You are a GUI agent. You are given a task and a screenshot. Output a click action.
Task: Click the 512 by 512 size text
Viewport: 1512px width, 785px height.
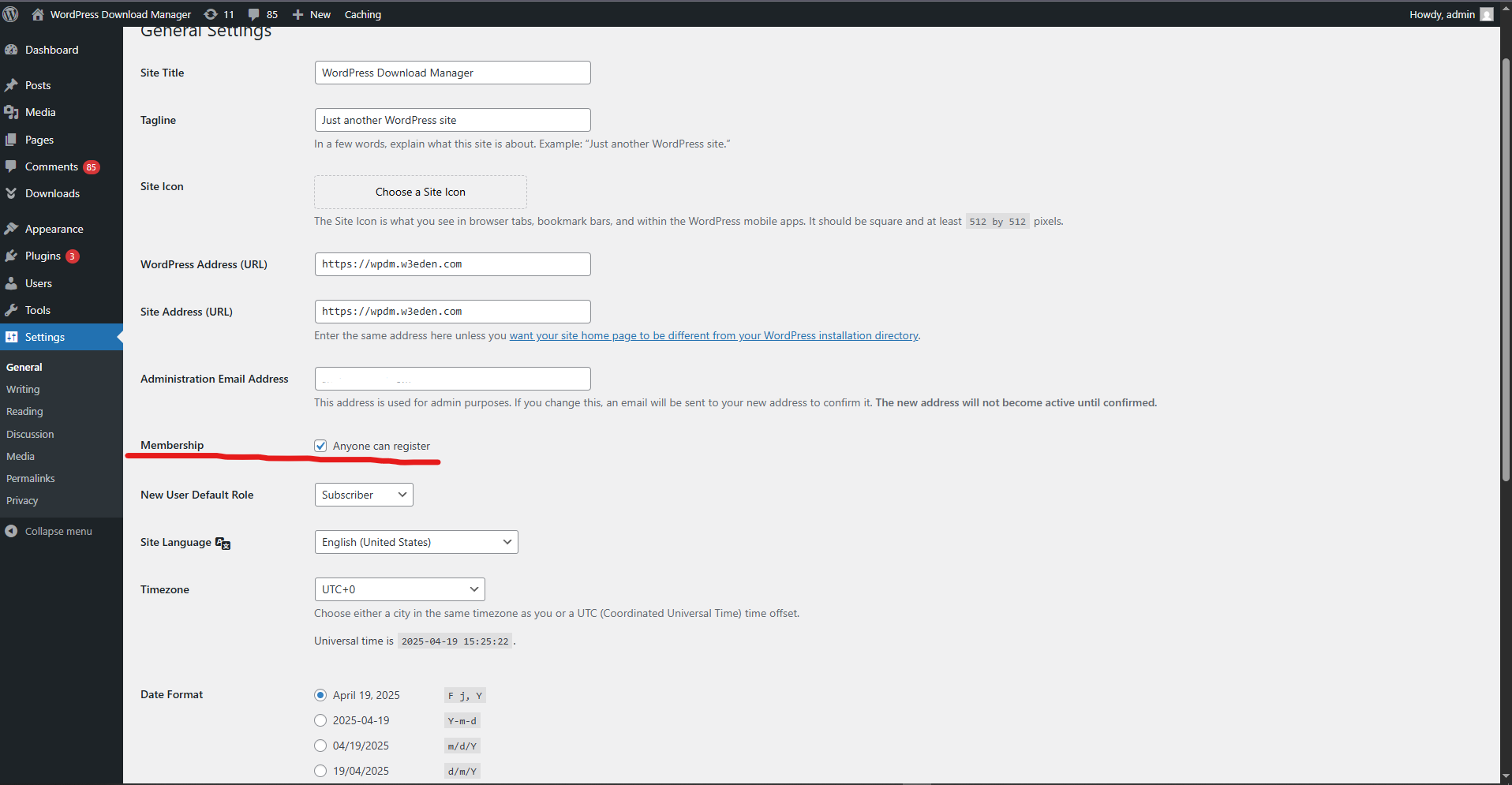[997, 222]
